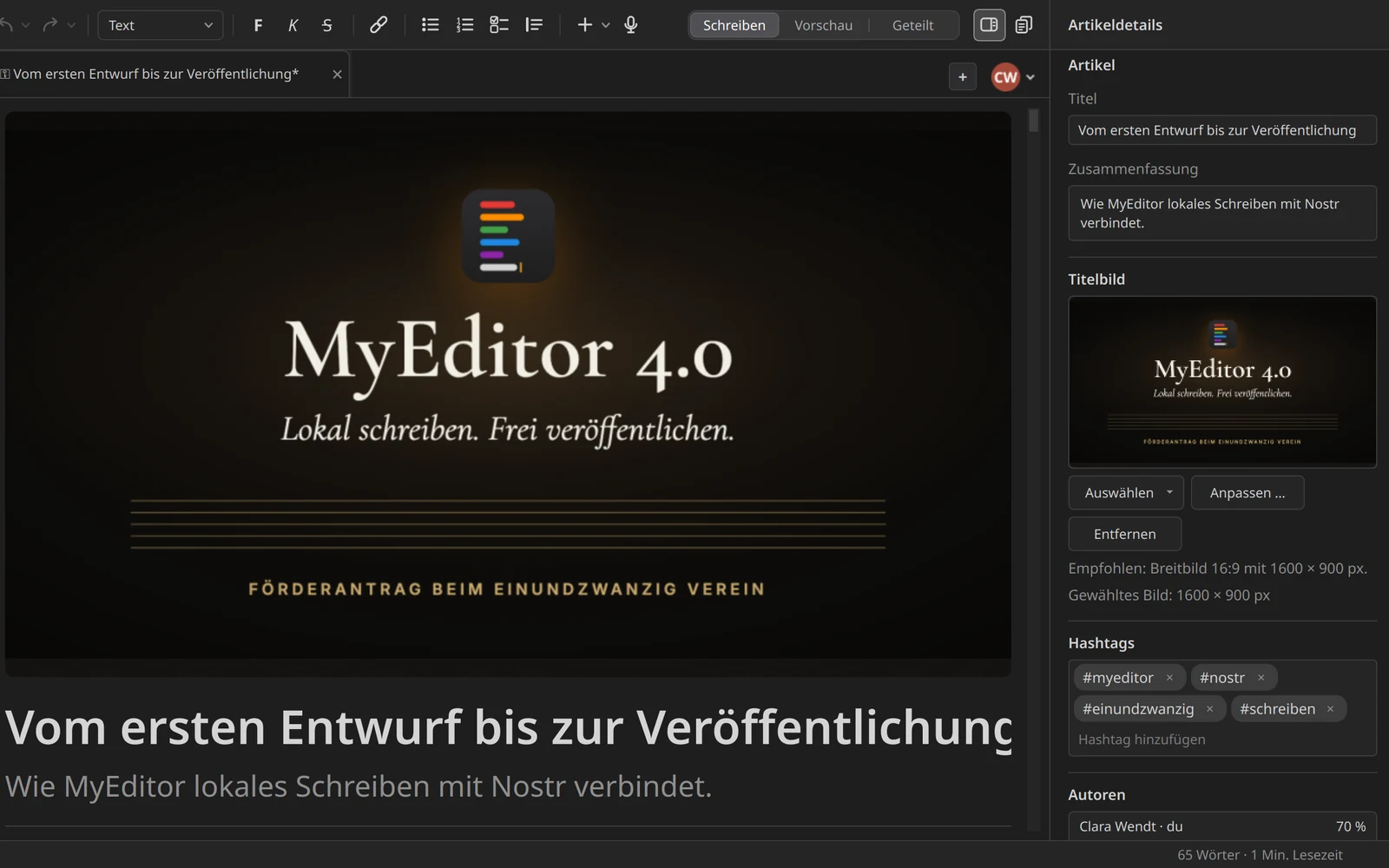Remove the #myeditor hashtag
The height and width of the screenshot is (868, 1389).
[x=1169, y=678]
